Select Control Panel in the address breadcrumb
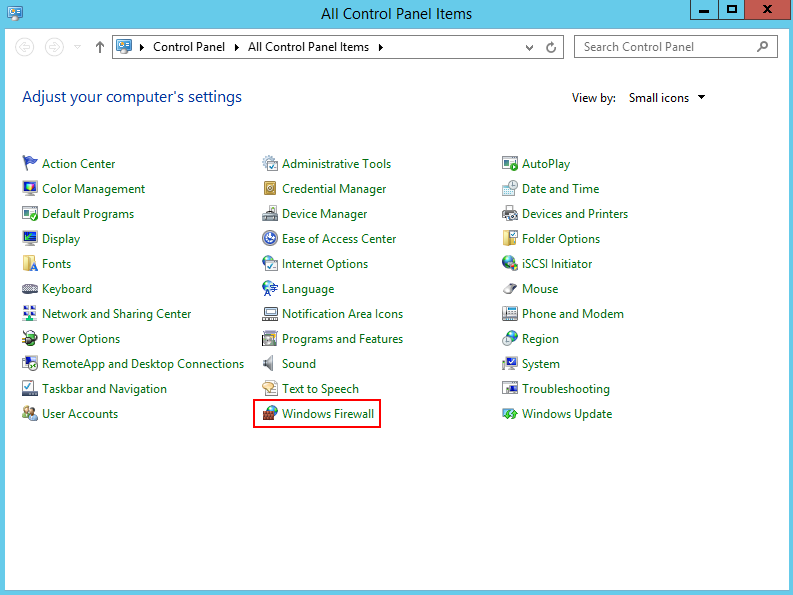Viewport: 793px width, 595px height. tap(189, 47)
